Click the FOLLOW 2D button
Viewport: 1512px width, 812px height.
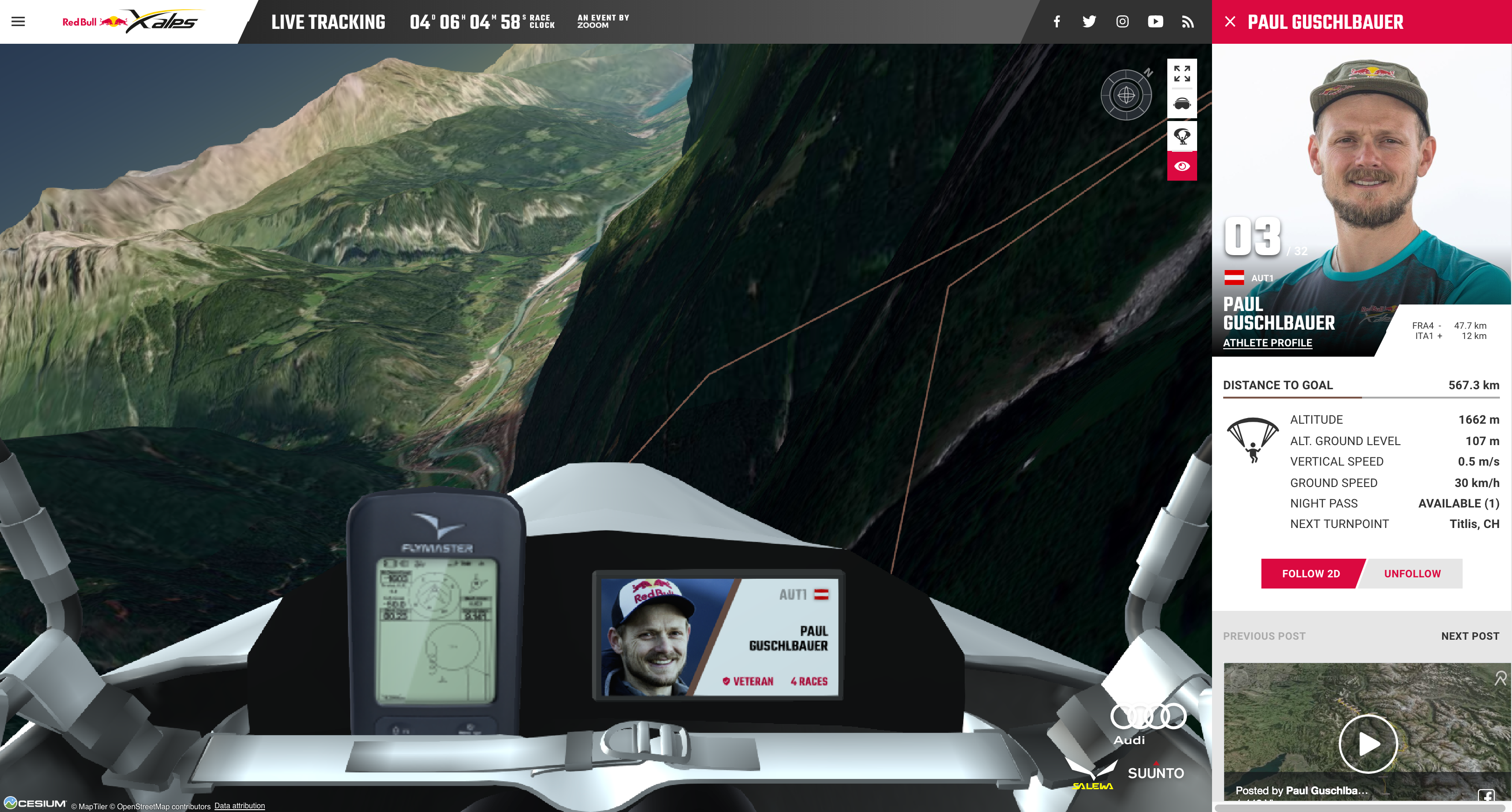pos(1311,573)
